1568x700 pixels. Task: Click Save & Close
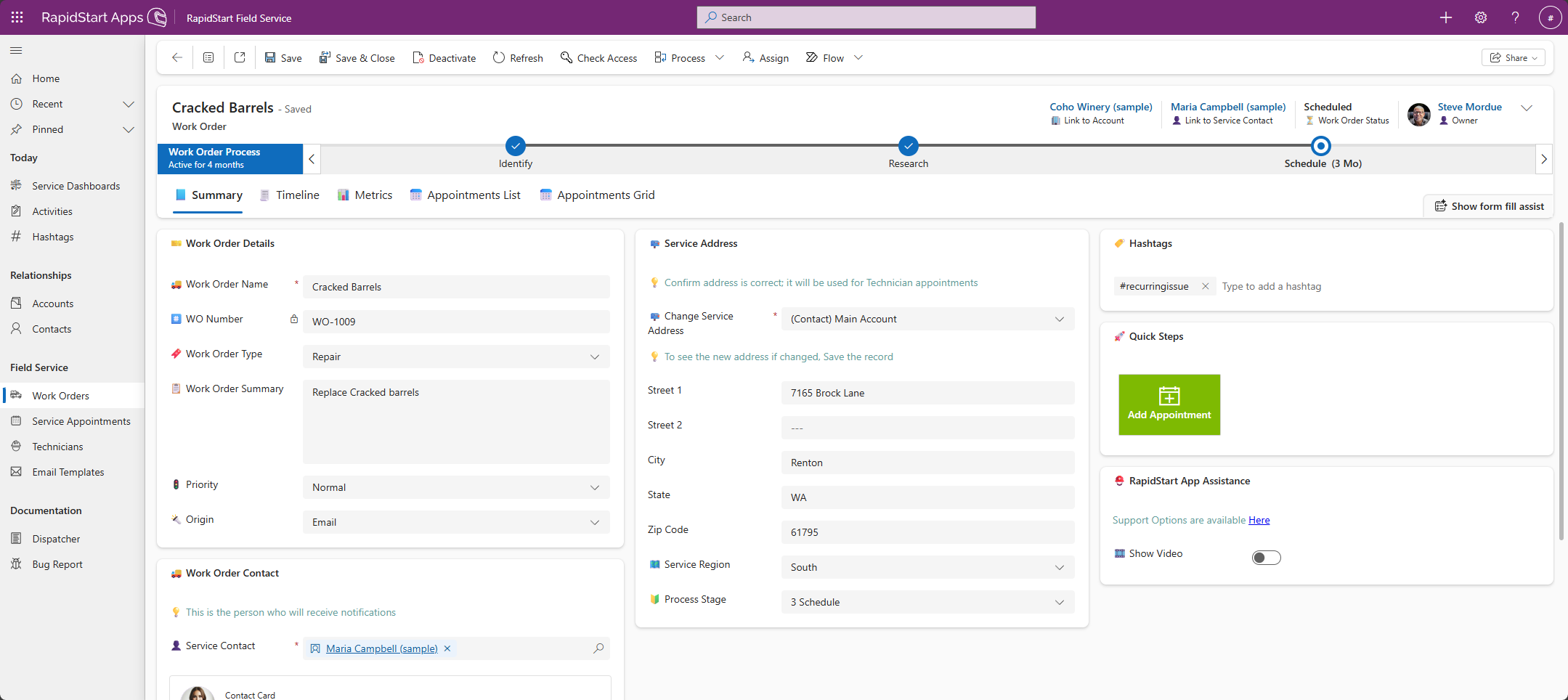357,58
